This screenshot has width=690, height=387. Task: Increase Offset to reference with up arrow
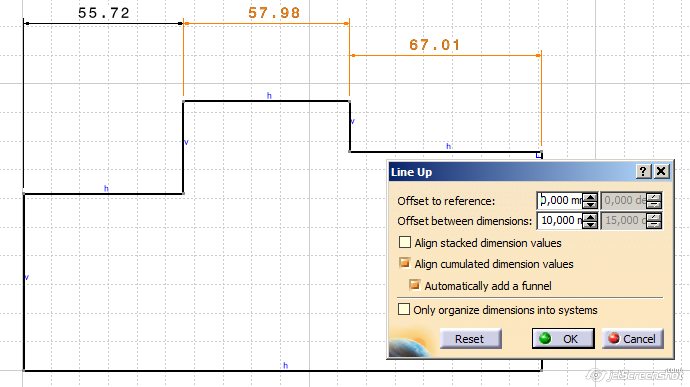pyautogui.click(x=590, y=197)
